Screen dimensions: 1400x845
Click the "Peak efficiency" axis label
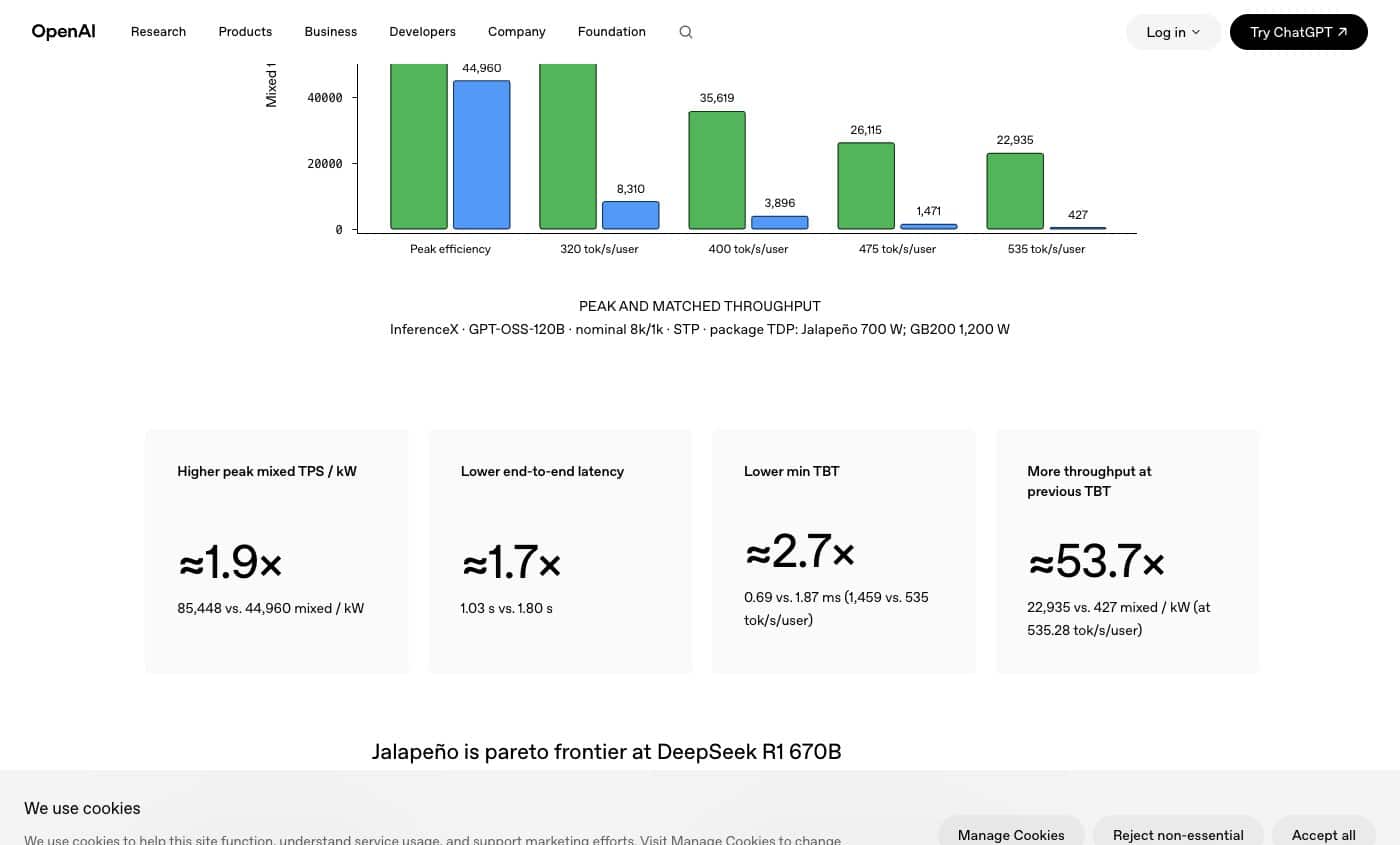[450, 249]
